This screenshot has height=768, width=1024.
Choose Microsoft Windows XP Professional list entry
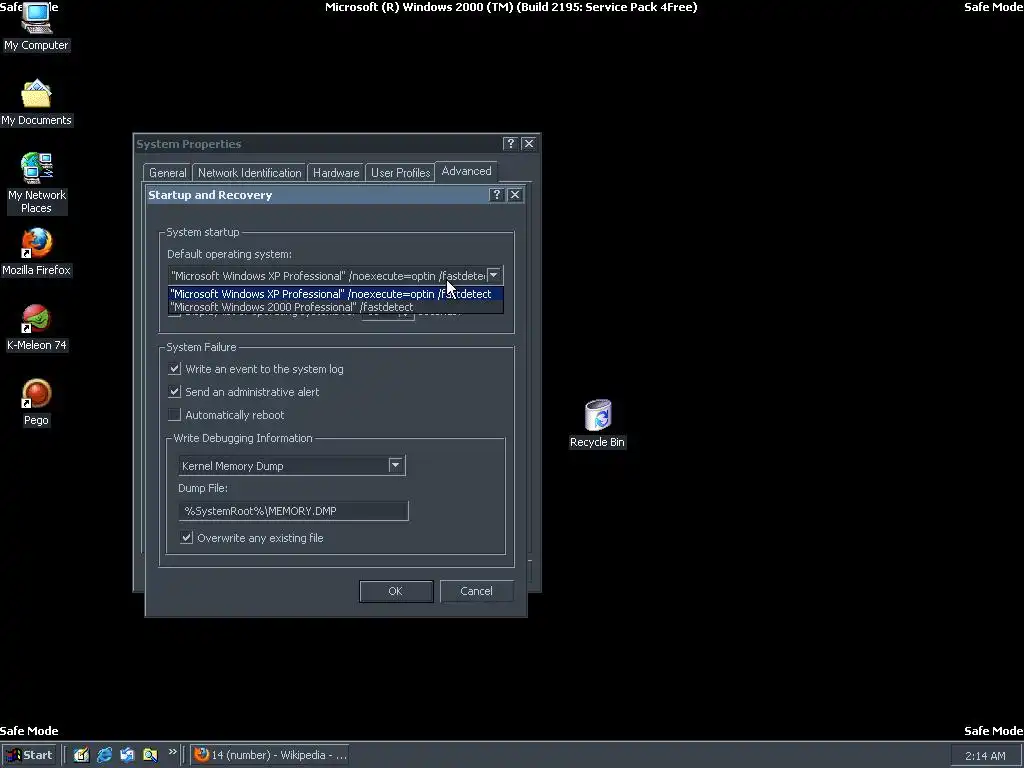[x=336, y=294]
